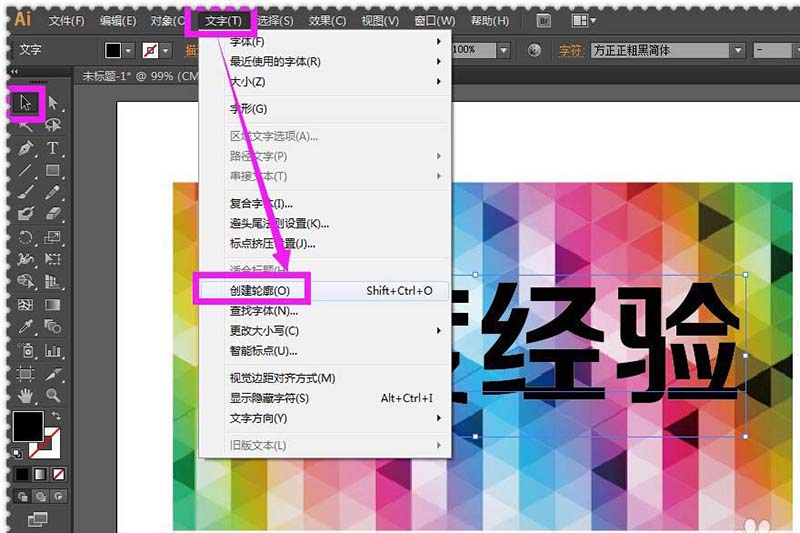Select the Free Transform tool
Image resolution: width=800 pixels, height=533 pixels.
(x=53, y=259)
